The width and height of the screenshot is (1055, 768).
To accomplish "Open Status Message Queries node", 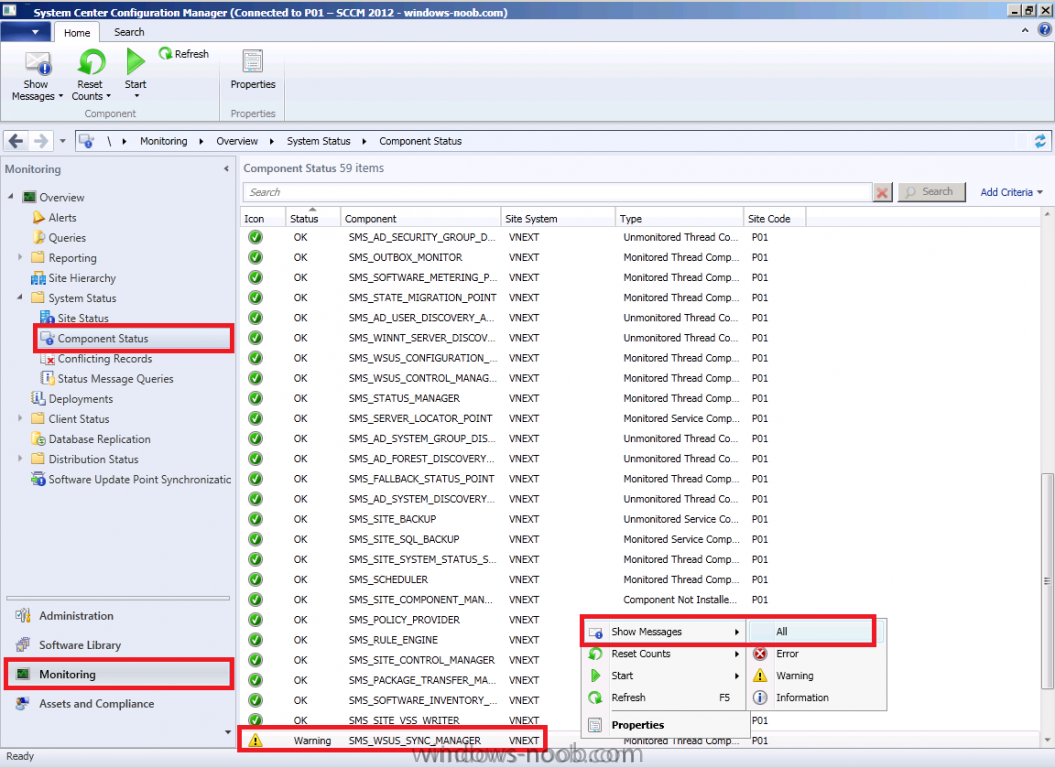I will point(115,379).
